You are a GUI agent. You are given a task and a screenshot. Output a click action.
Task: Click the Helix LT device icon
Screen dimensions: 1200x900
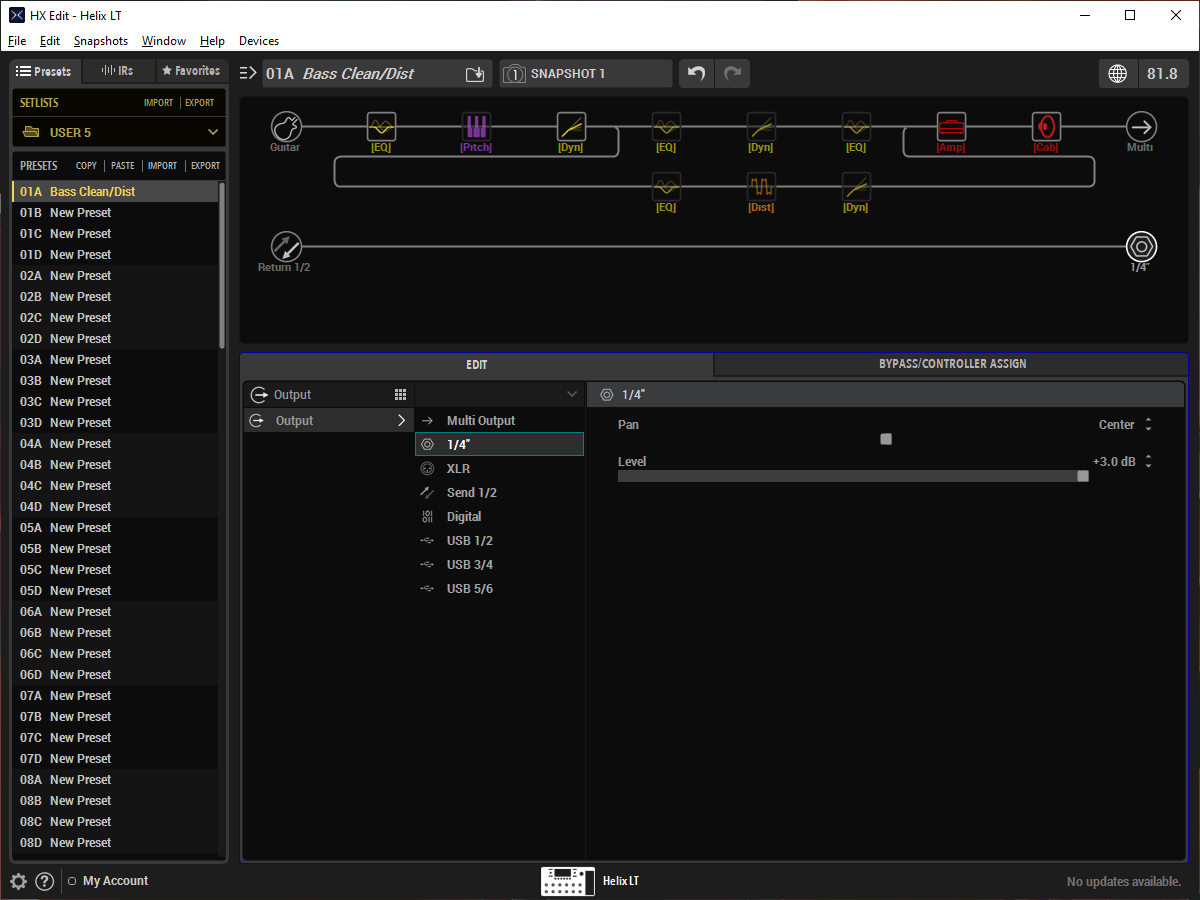coord(568,881)
